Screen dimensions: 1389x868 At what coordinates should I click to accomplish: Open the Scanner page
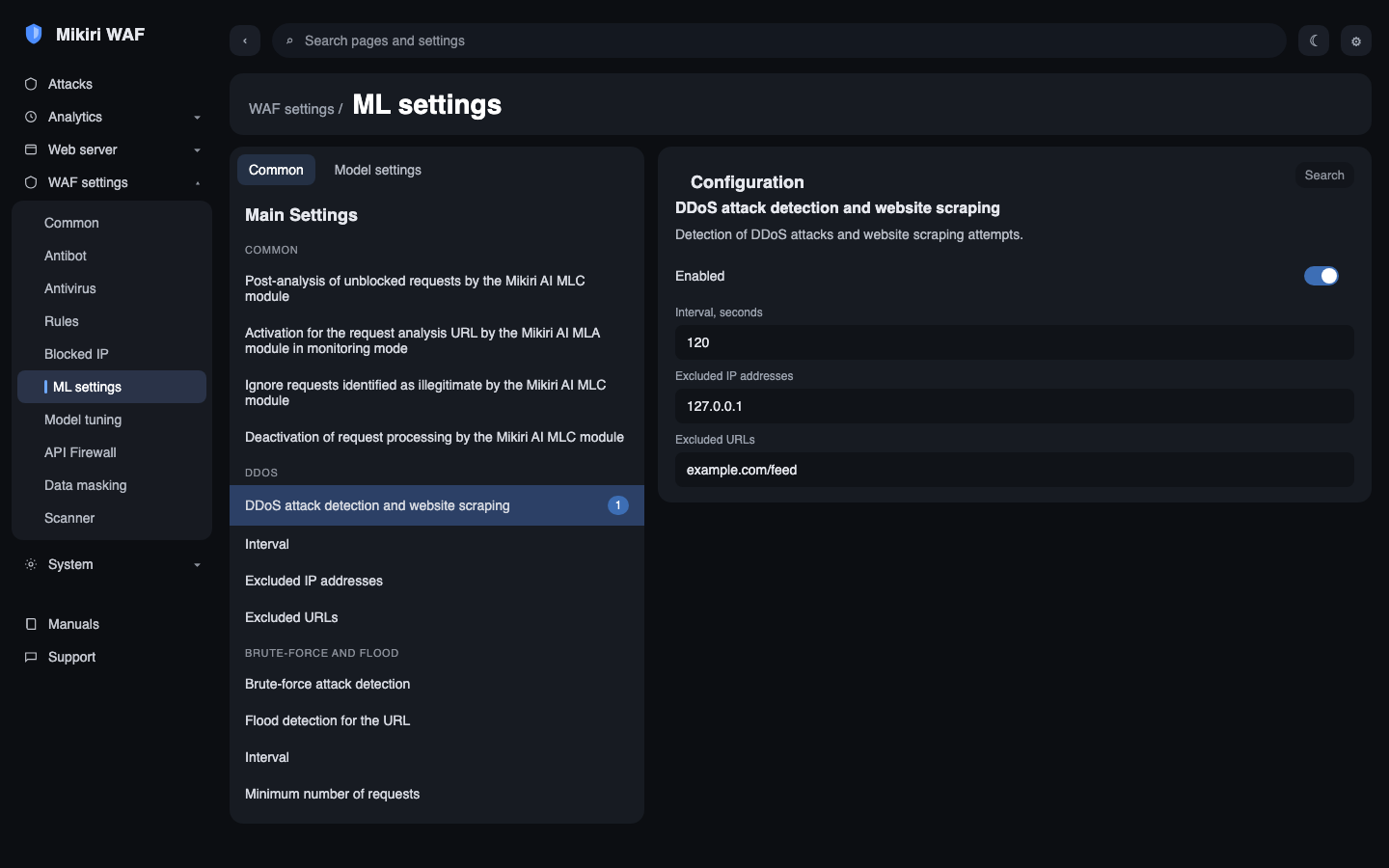(x=112, y=518)
